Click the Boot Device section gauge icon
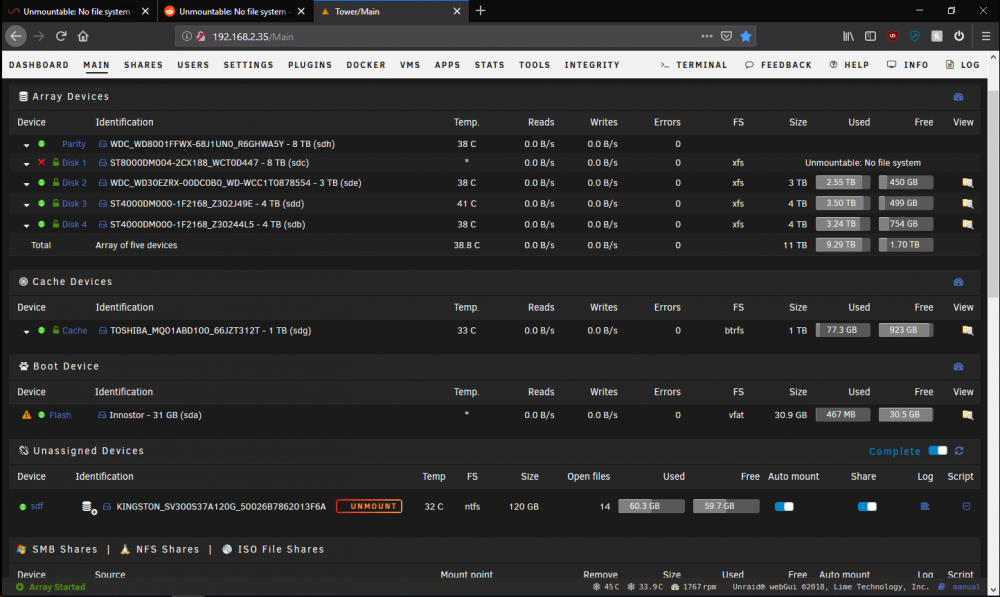 coord(958,367)
